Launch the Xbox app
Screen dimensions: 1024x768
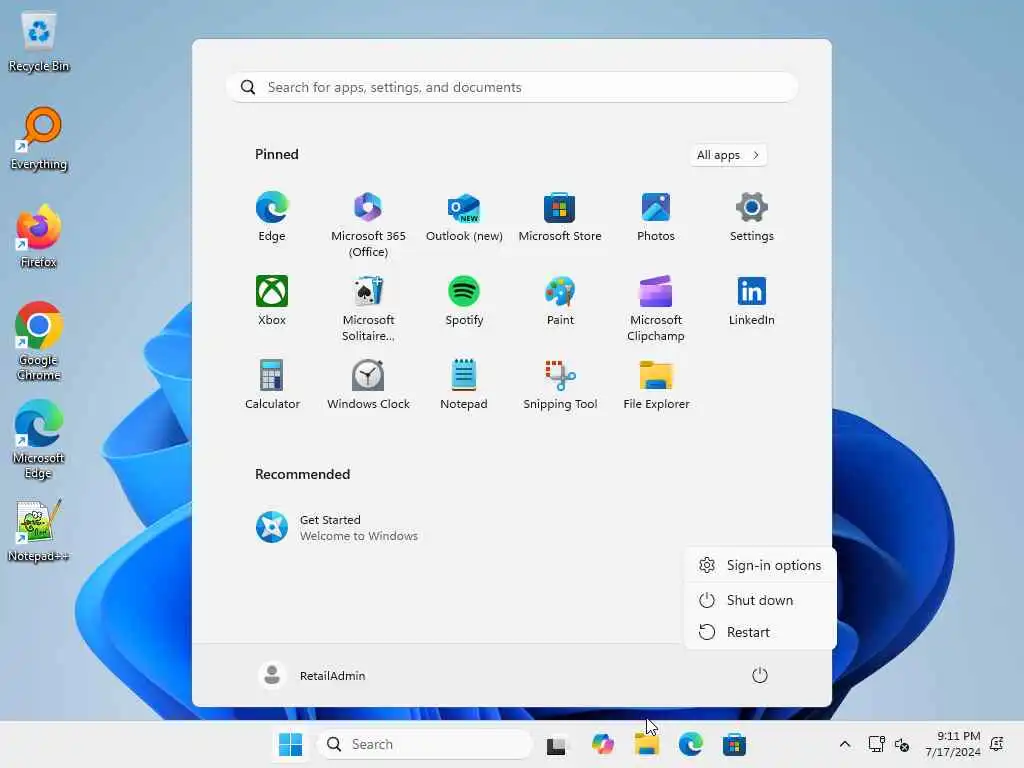click(x=272, y=301)
